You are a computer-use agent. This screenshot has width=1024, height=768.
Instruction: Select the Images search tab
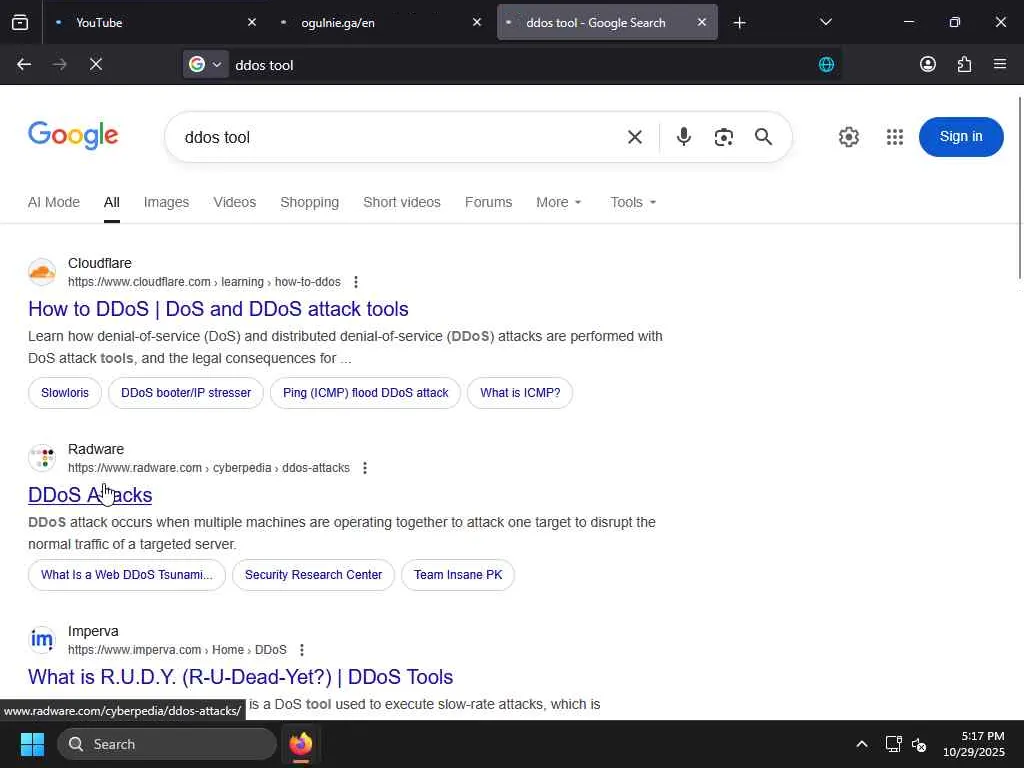166,202
